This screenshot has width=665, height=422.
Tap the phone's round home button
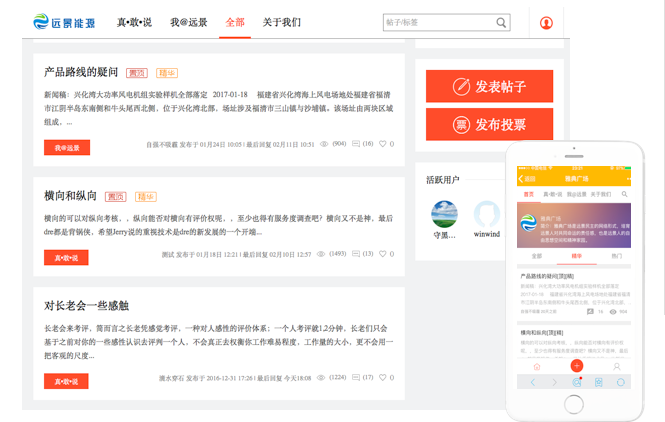[574, 404]
